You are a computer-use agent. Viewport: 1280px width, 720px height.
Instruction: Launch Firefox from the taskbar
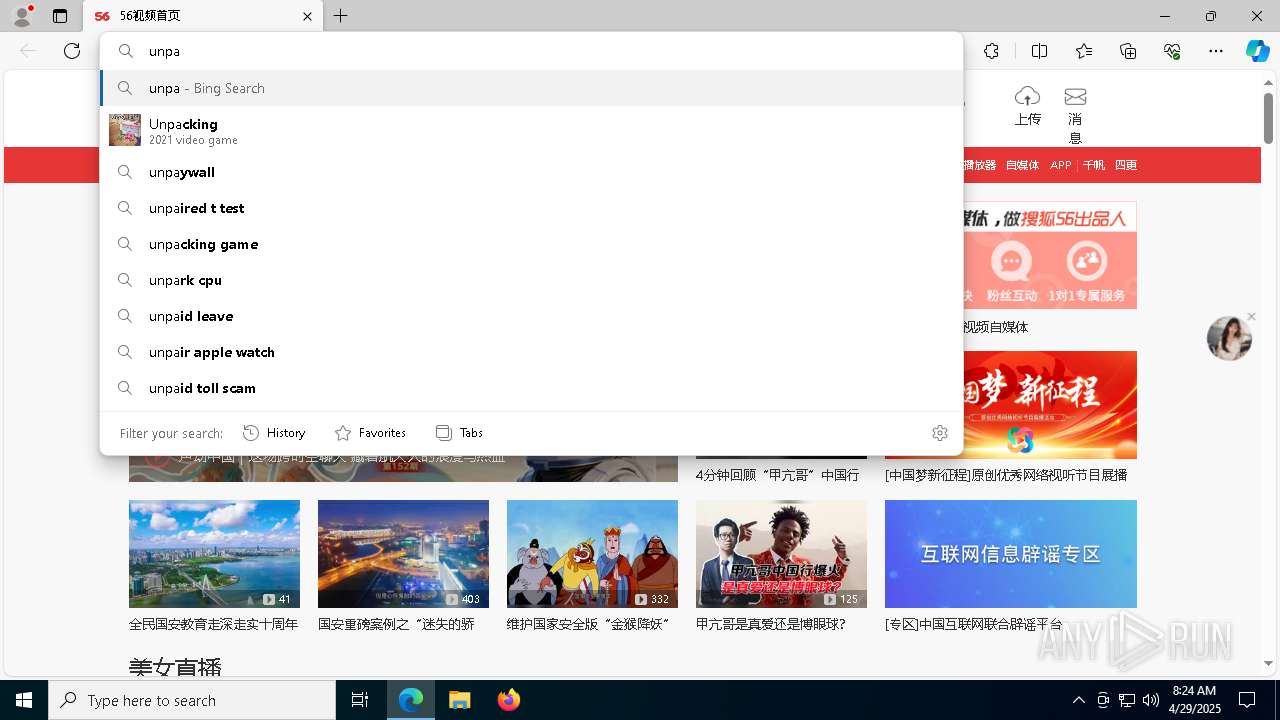click(509, 700)
